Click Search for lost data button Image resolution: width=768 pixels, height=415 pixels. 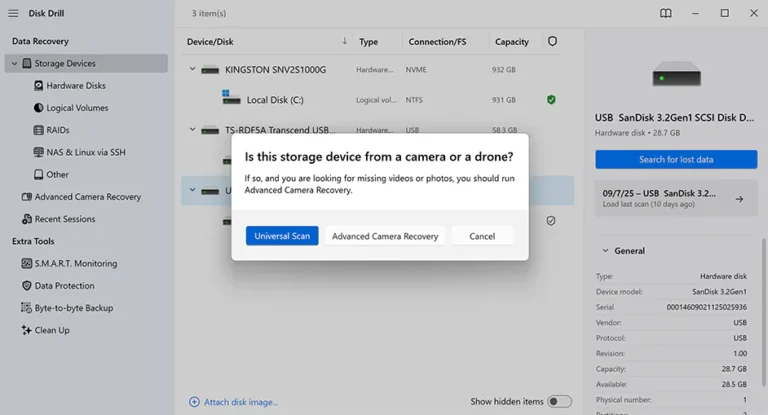tap(676, 159)
